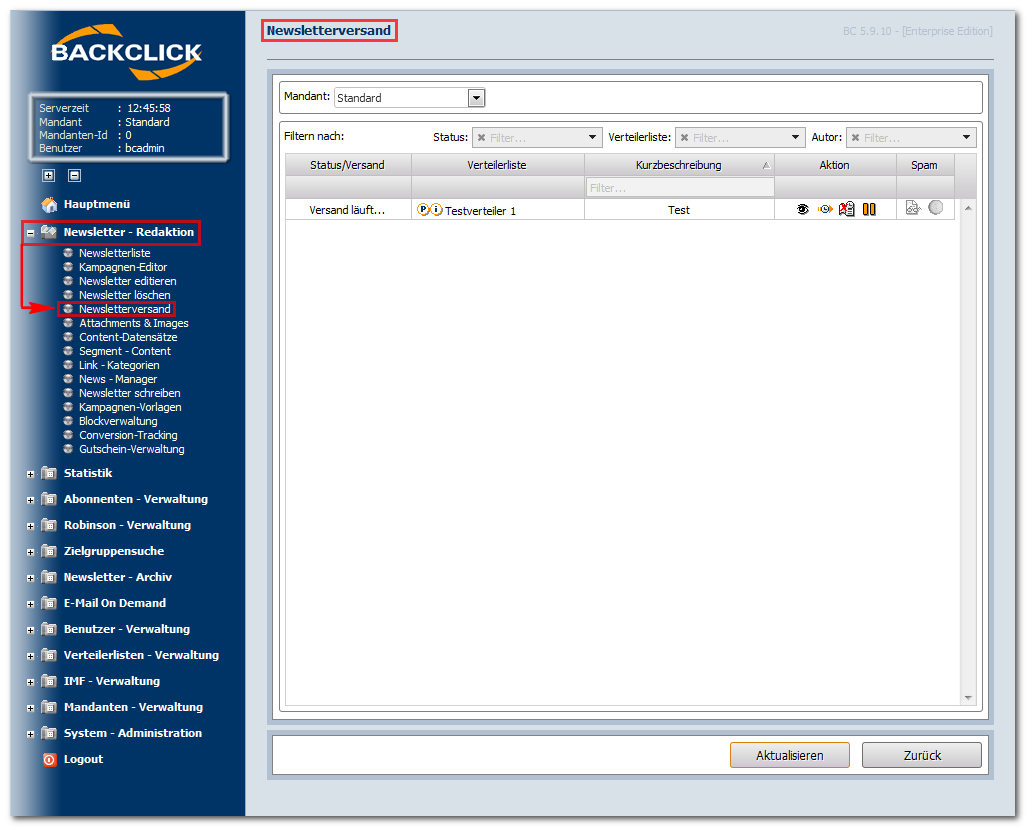Screen dimensions: 1026x827
Task: Expand all menu nodes with plus box
Action: (x=49, y=175)
